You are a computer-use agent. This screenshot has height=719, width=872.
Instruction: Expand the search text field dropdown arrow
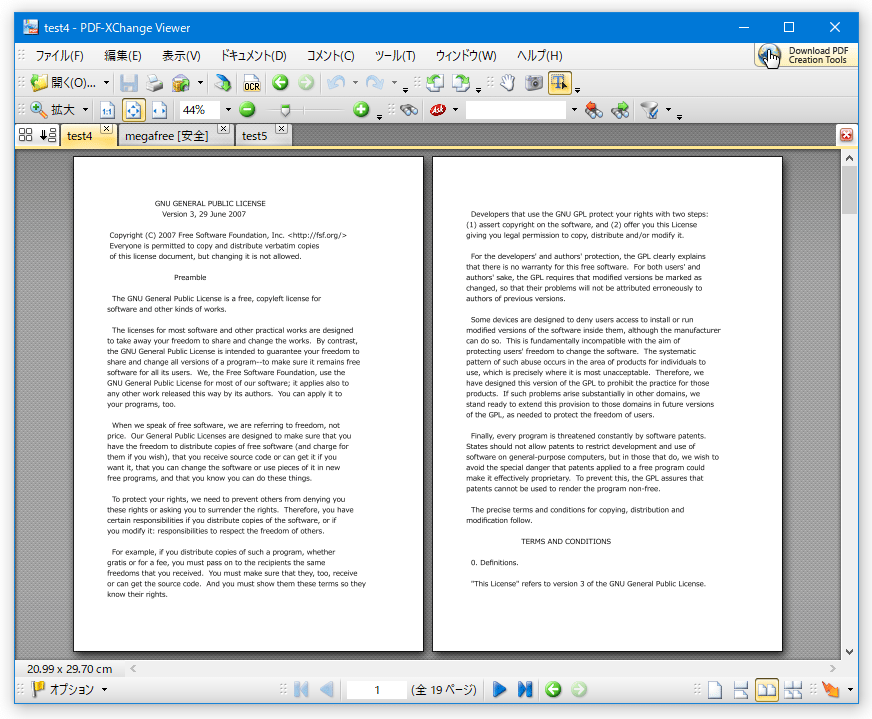click(x=574, y=110)
